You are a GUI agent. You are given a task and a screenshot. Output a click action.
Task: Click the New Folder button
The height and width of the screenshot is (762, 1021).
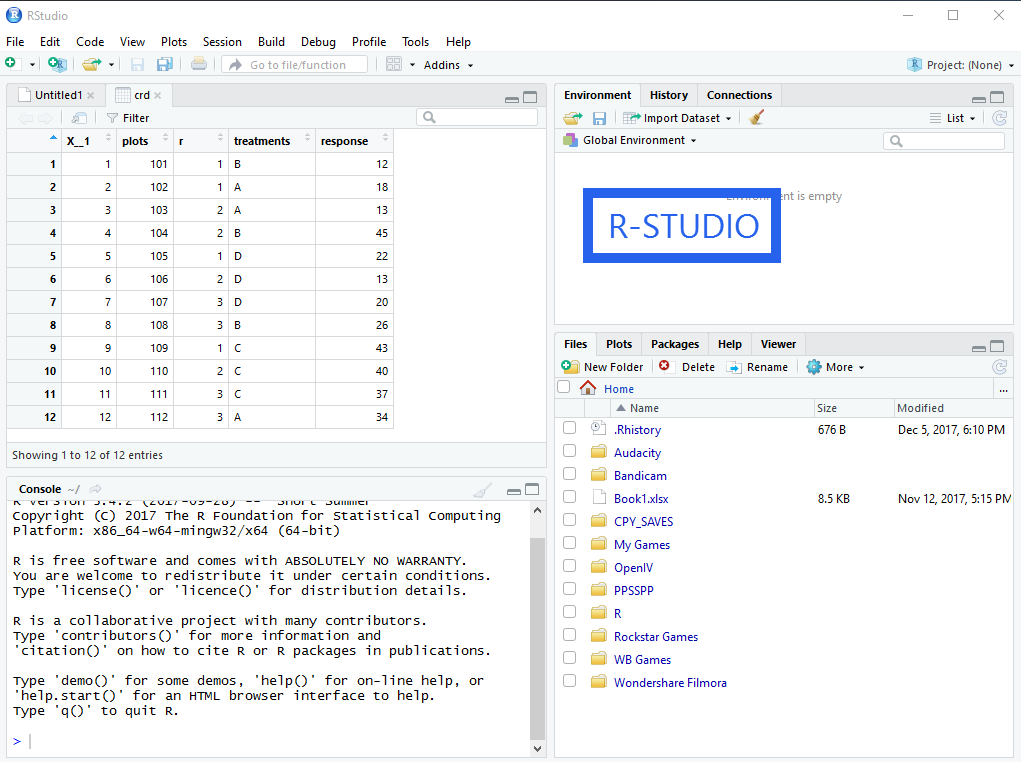(602, 367)
